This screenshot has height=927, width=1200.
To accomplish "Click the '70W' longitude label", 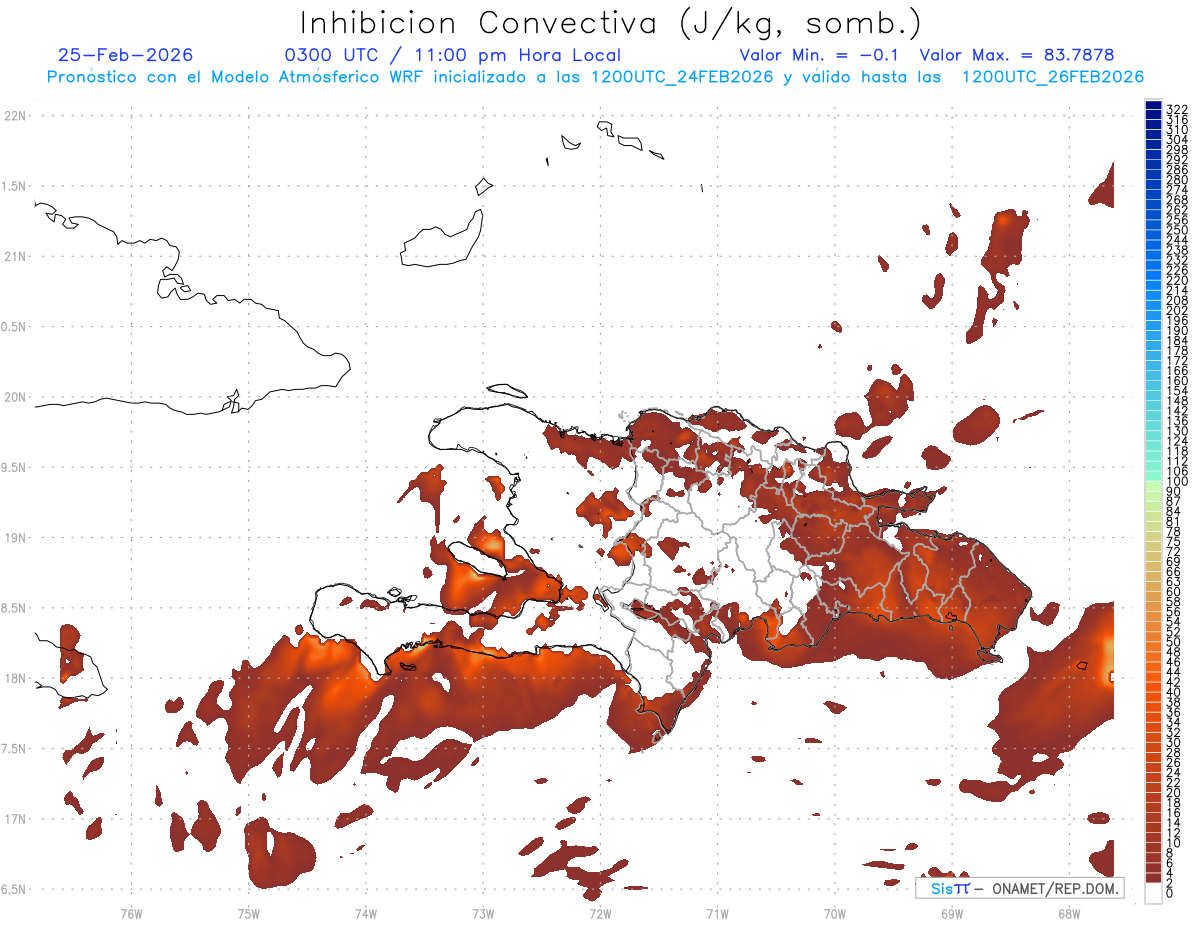I will pyautogui.click(x=834, y=913).
